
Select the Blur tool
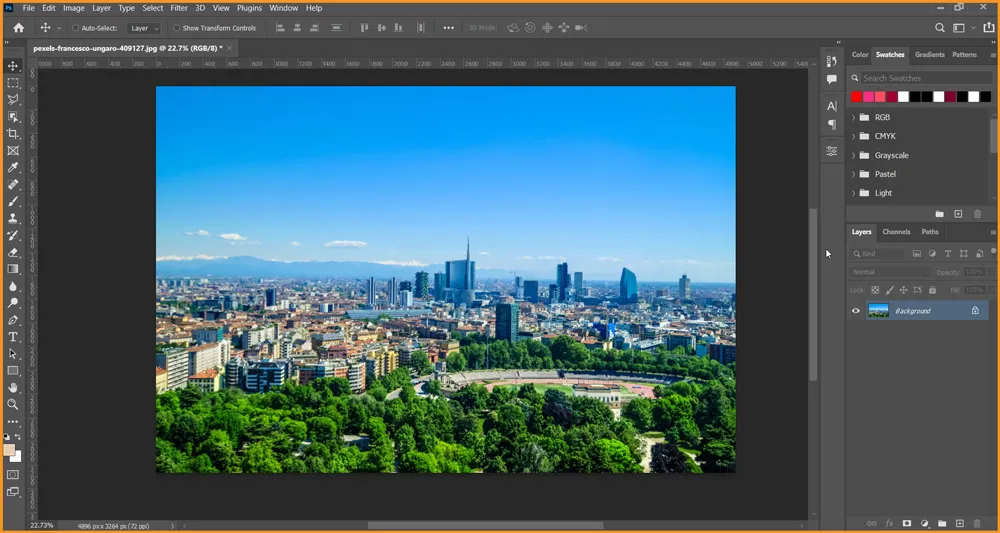coord(13,286)
